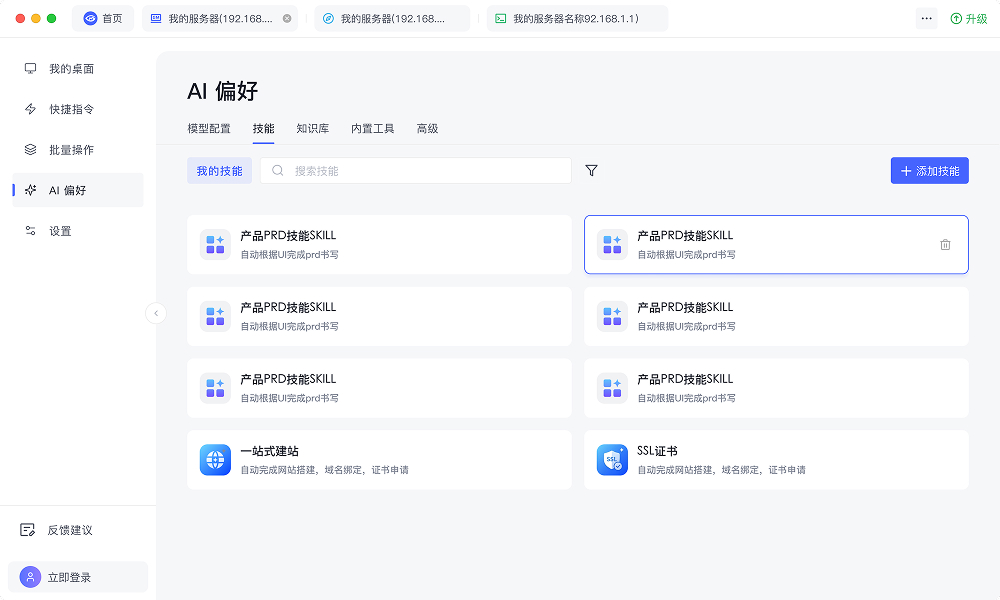This screenshot has width=1000, height=600.
Task: Click the 我的技能 filter chip
Action: pos(219,171)
